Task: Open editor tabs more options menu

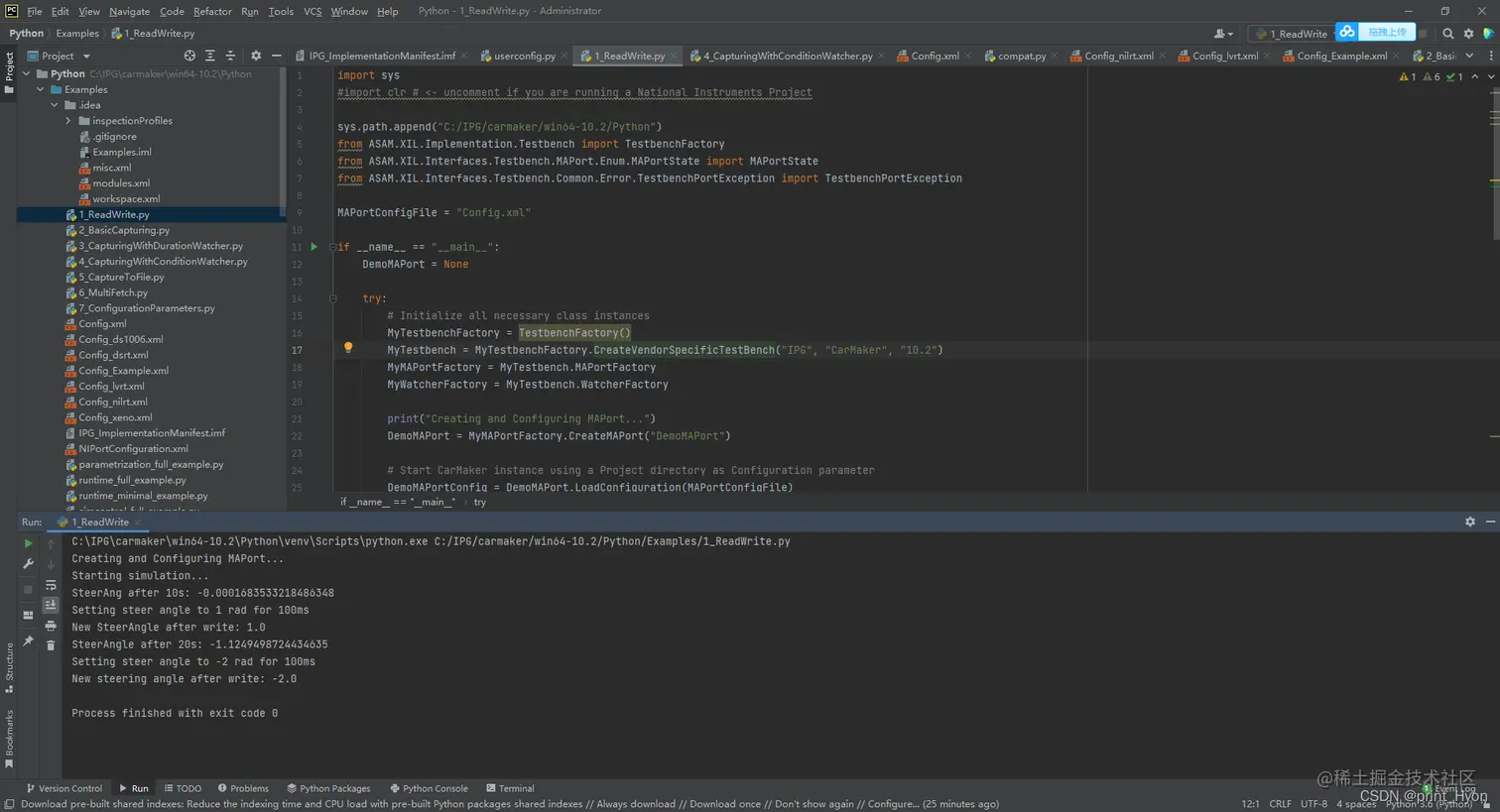Action: point(1490,56)
